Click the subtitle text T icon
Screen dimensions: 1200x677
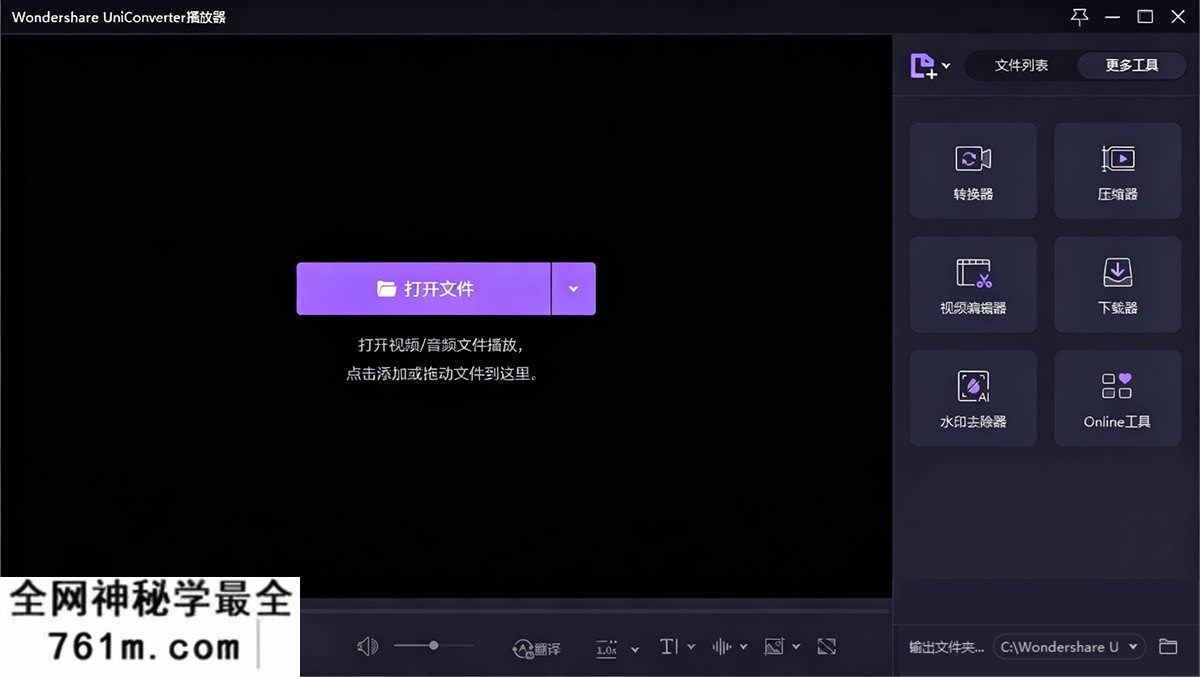coord(669,647)
